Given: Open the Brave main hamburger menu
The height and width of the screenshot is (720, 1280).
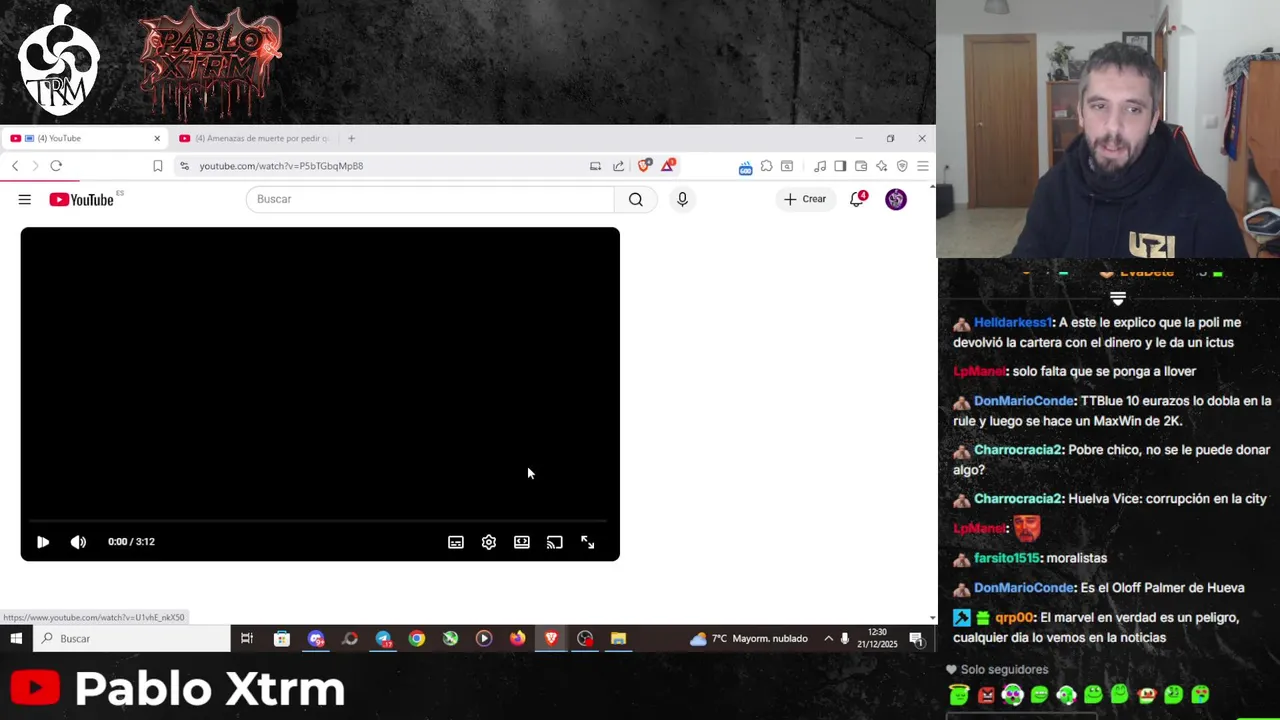Looking at the screenshot, I should coord(923,166).
